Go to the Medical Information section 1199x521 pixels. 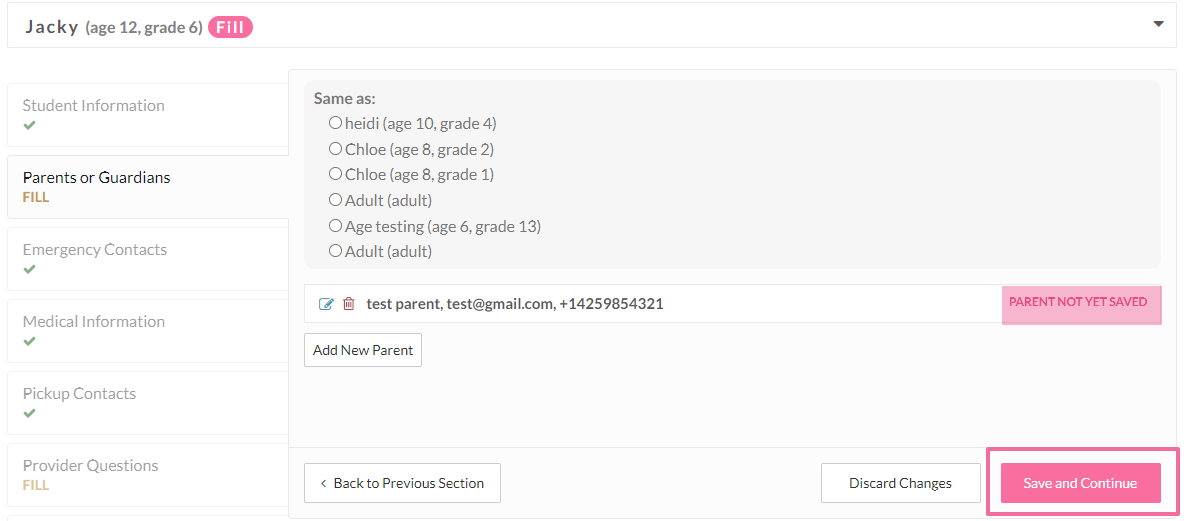(x=94, y=322)
